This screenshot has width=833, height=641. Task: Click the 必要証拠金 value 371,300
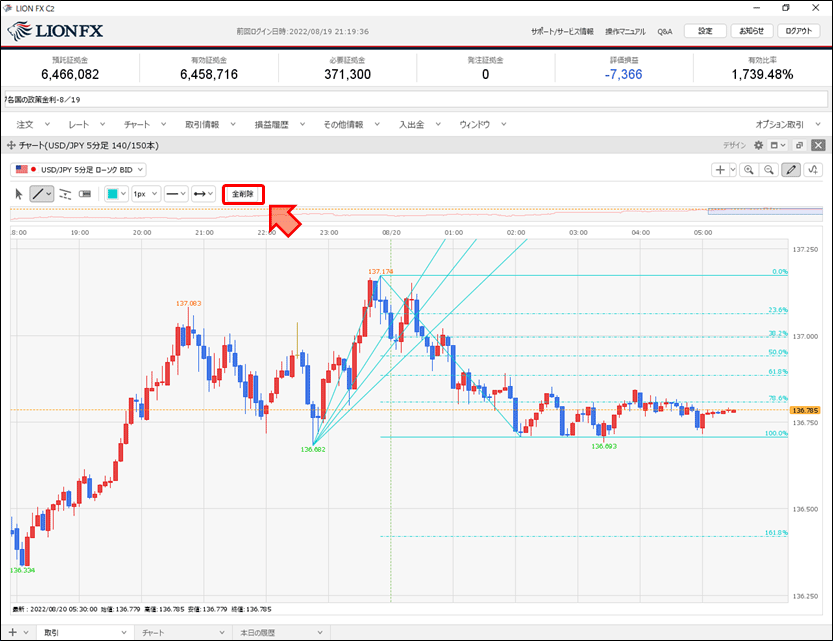pos(347,74)
